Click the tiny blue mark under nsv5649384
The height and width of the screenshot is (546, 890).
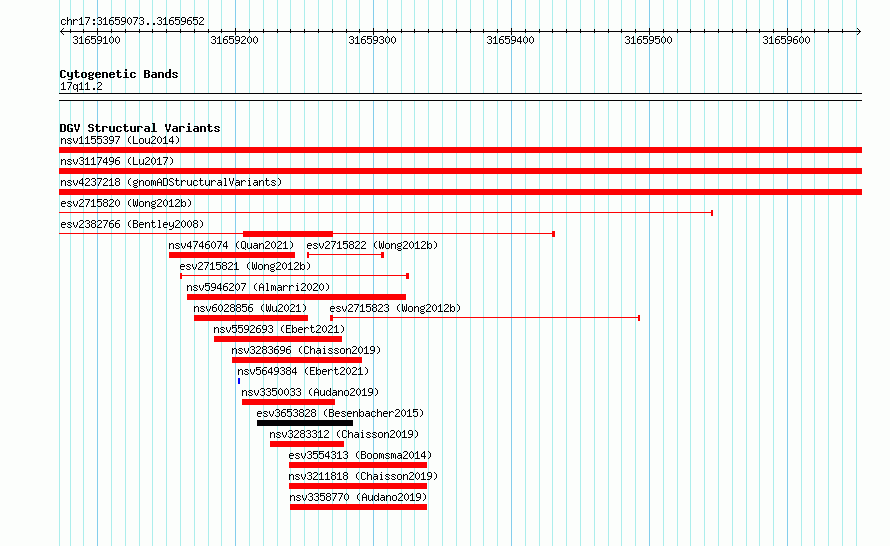pos(239,381)
